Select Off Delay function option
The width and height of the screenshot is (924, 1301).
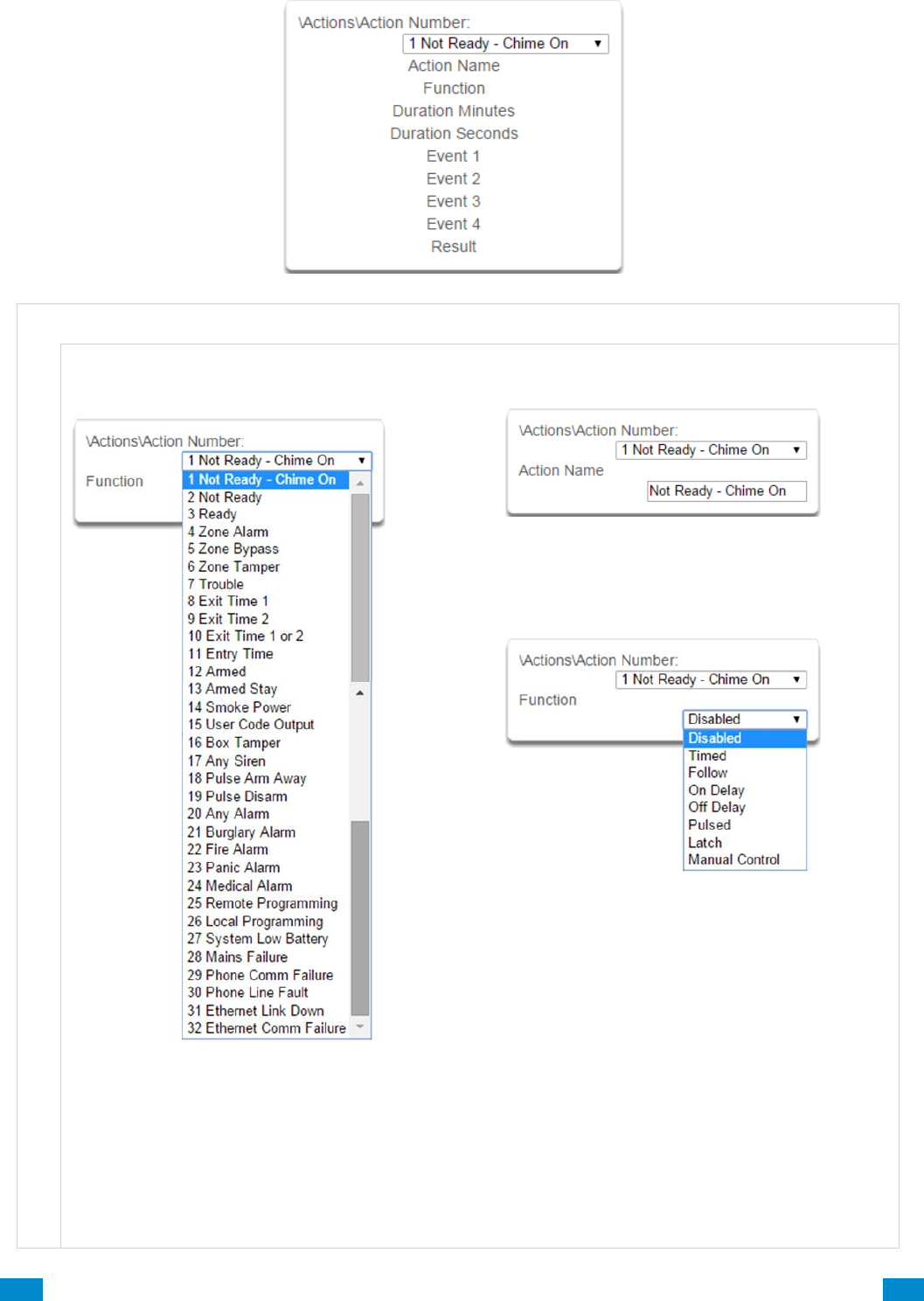click(744, 808)
